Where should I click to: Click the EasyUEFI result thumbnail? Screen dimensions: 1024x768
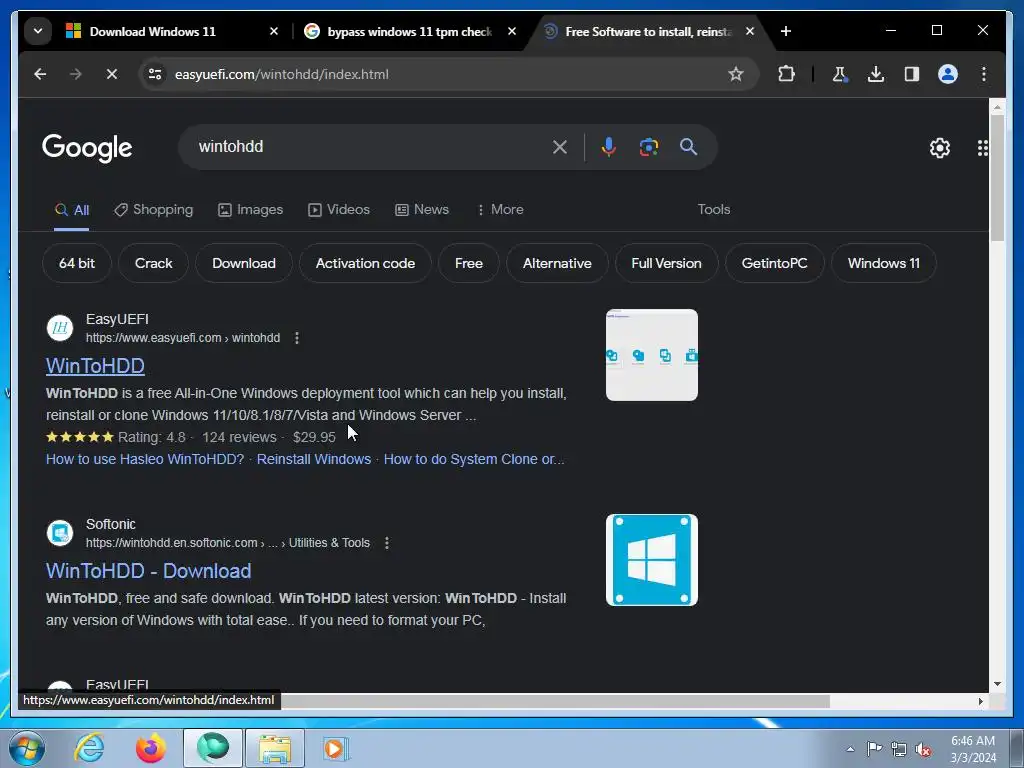coord(652,355)
